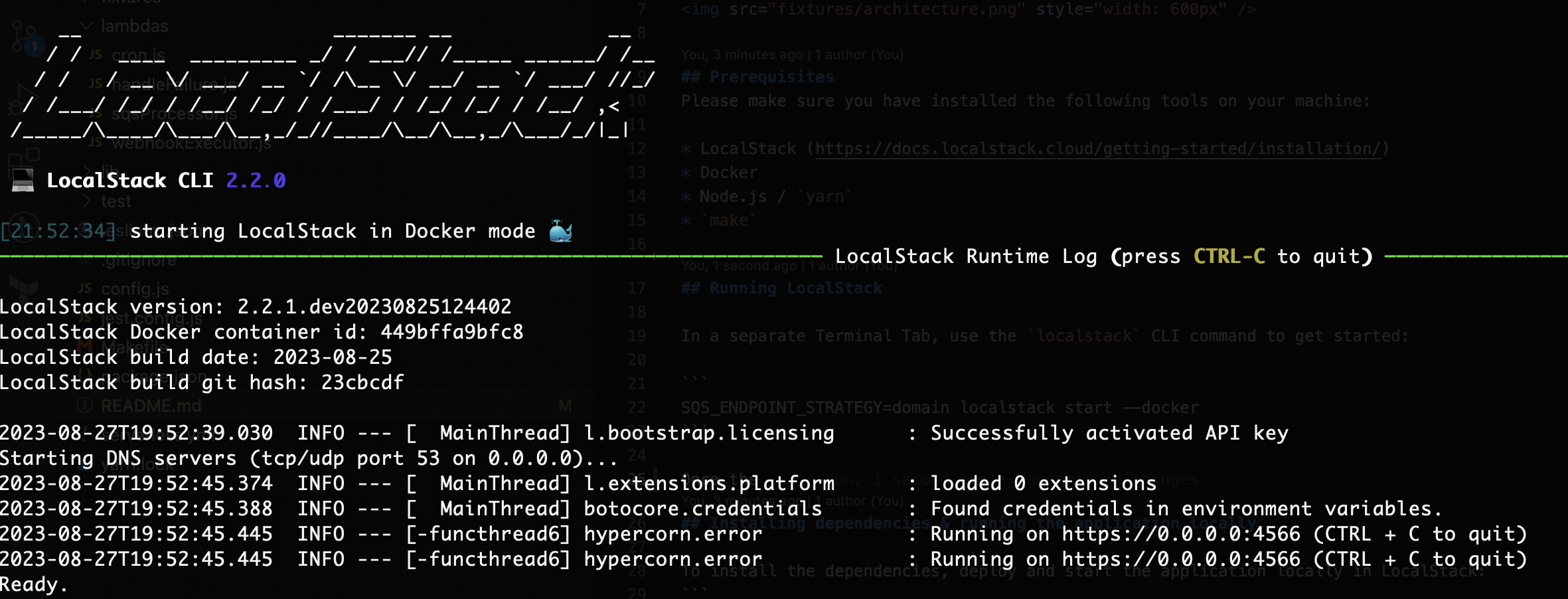Click the 'Starting DNS servers' line
The width and height of the screenshot is (1568, 599).
tap(309, 458)
